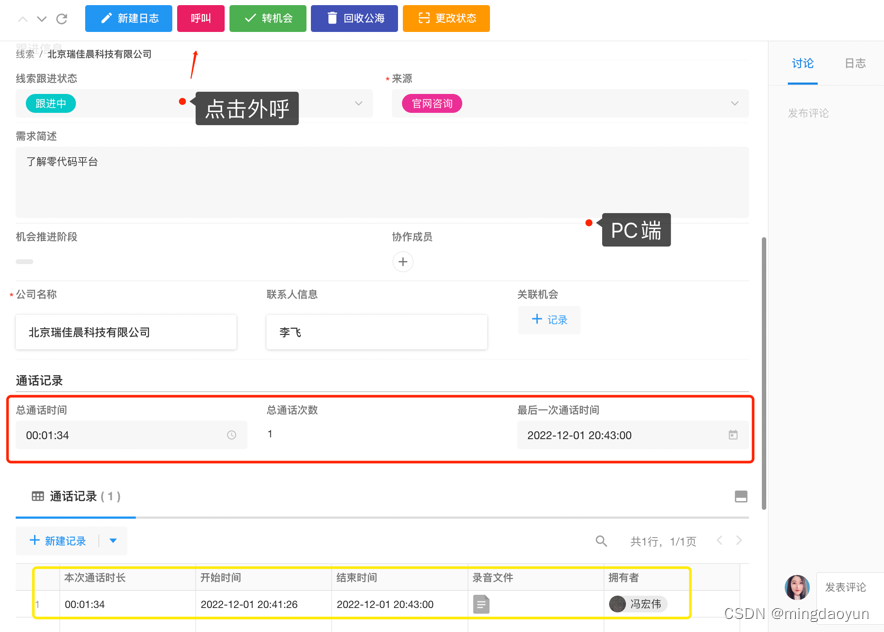This screenshot has height=632, width=884.
Task: Go to next page of call records
Action: (739, 541)
